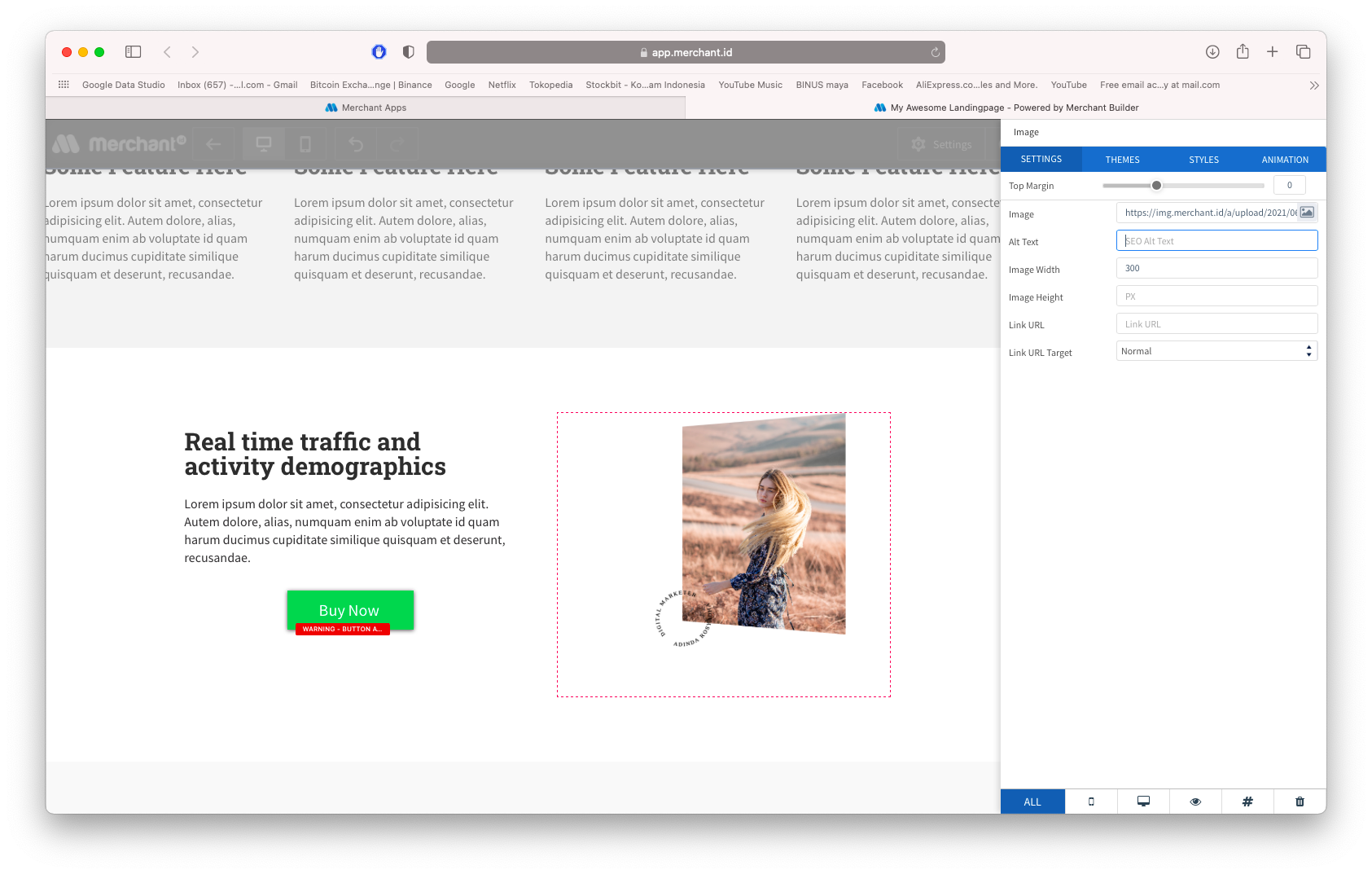Click the back arrow in builder toolbar
This screenshot has width=1372, height=874.
(213, 144)
